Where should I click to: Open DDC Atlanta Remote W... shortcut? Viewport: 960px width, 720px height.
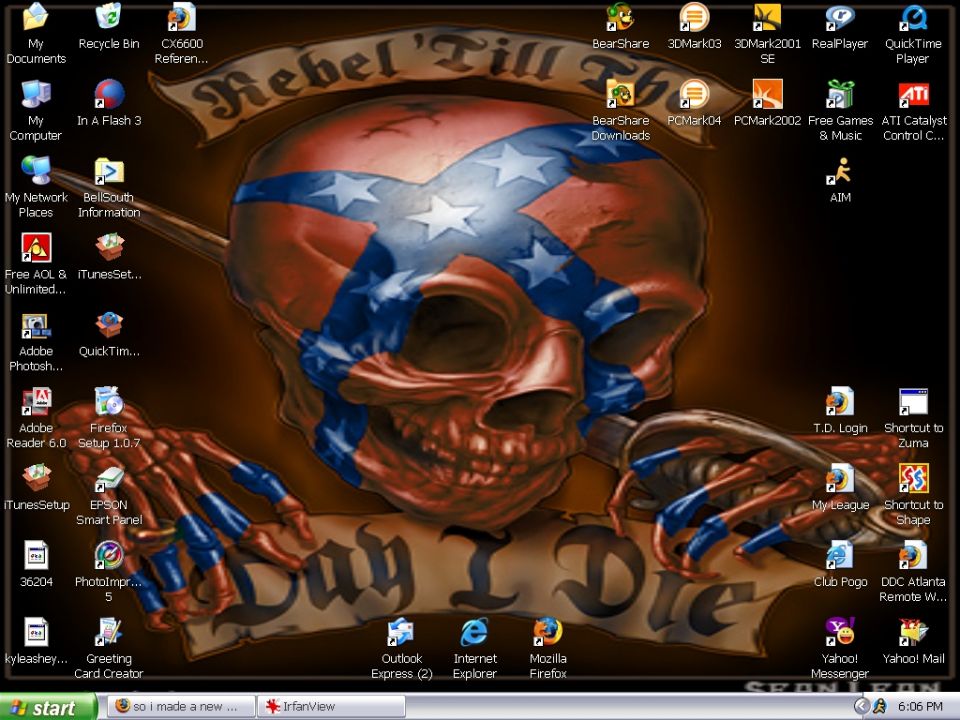pos(913,556)
